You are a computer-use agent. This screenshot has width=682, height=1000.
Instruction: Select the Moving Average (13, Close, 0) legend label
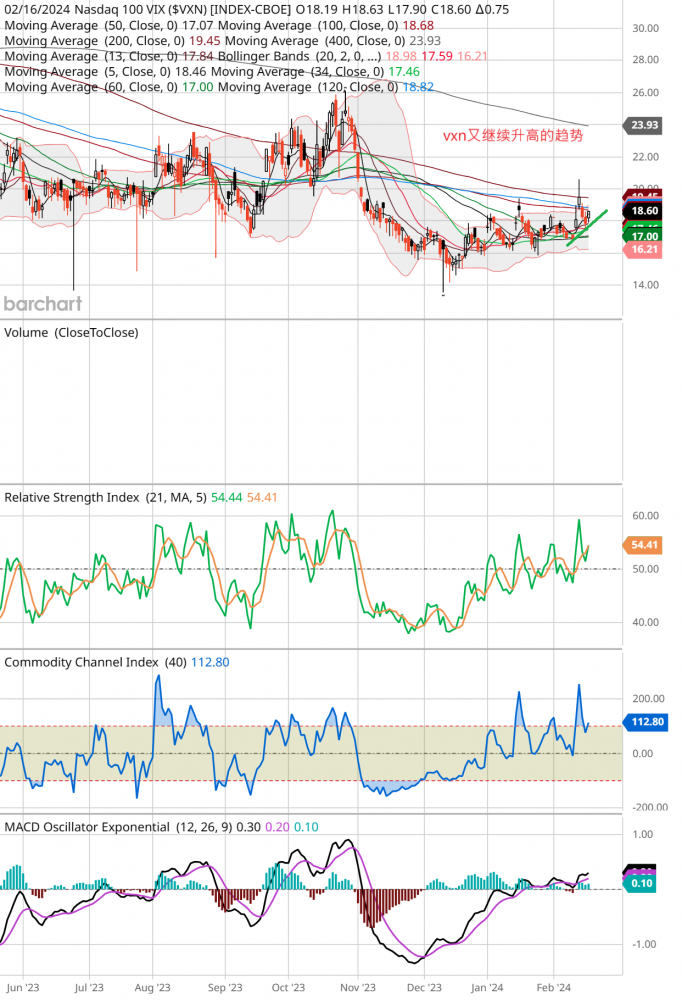coord(91,56)
